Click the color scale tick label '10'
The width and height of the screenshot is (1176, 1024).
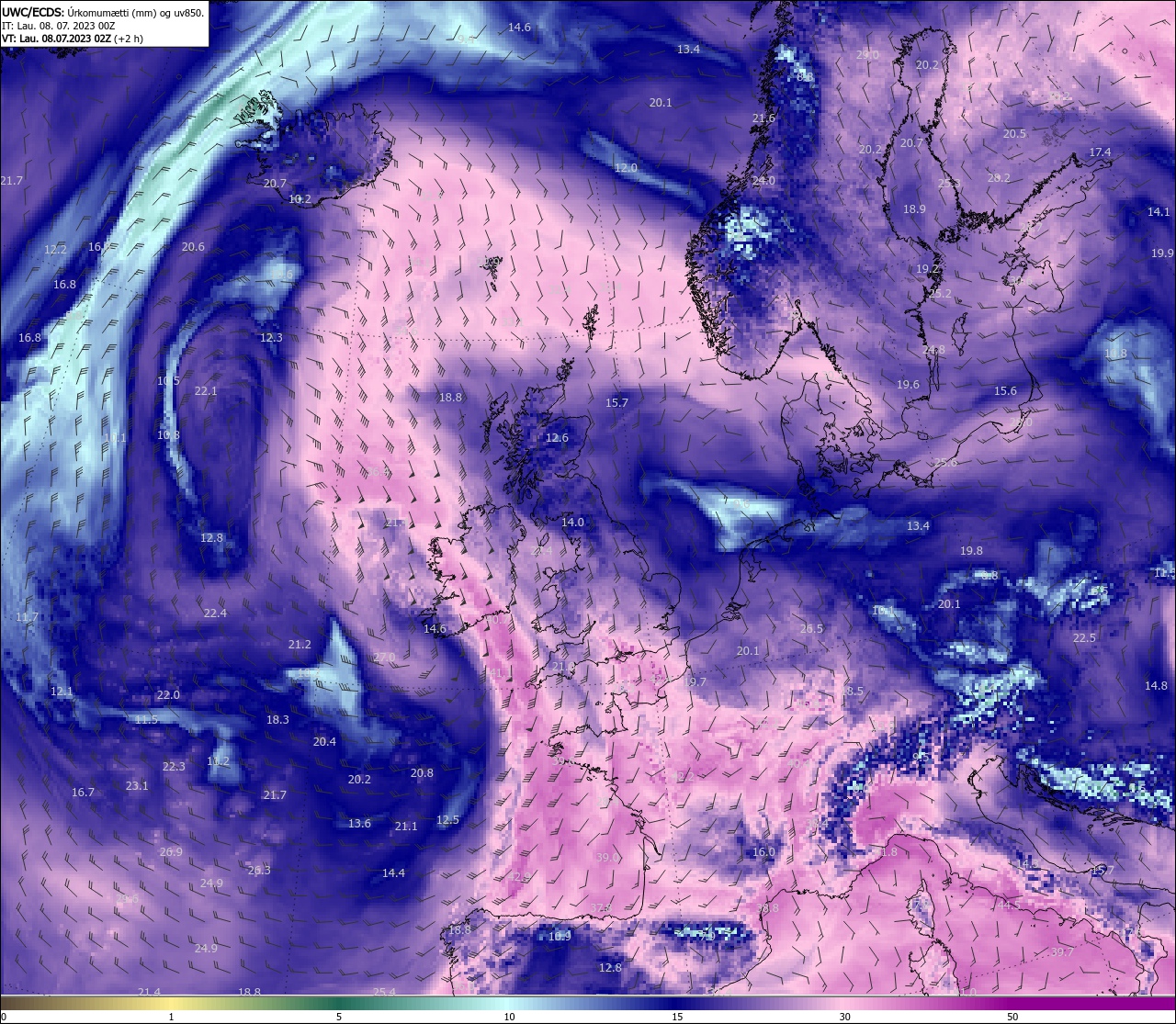point(508,1017)
